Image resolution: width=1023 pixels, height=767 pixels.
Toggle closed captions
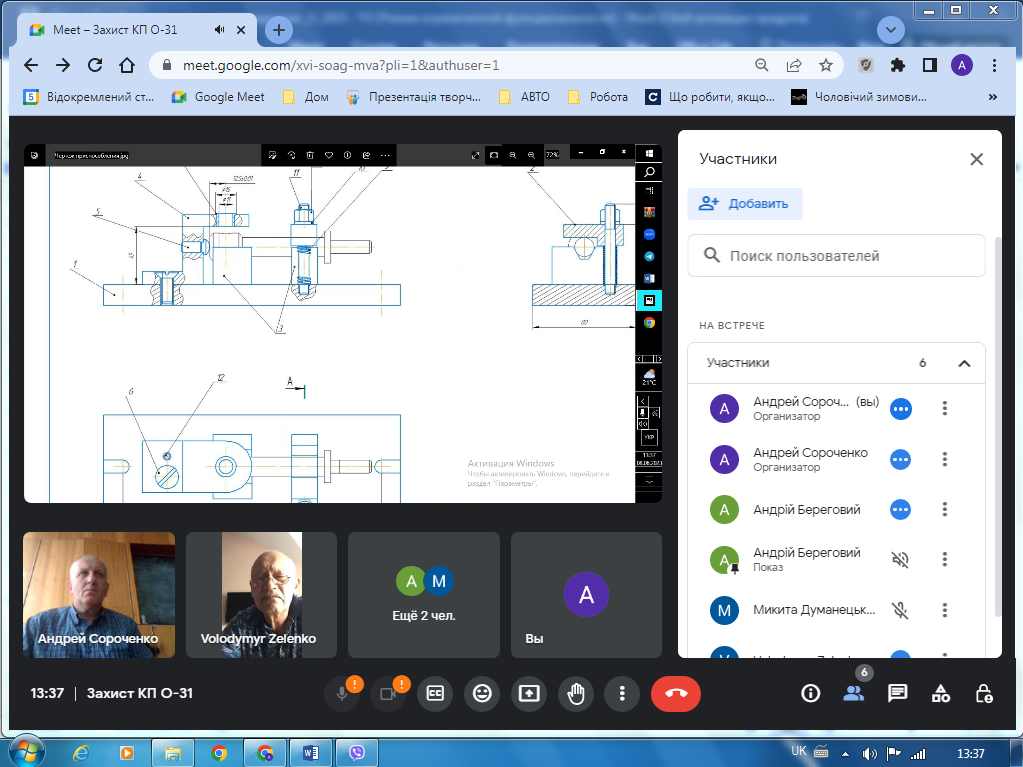pyautogui.click(x=435, y=693)
